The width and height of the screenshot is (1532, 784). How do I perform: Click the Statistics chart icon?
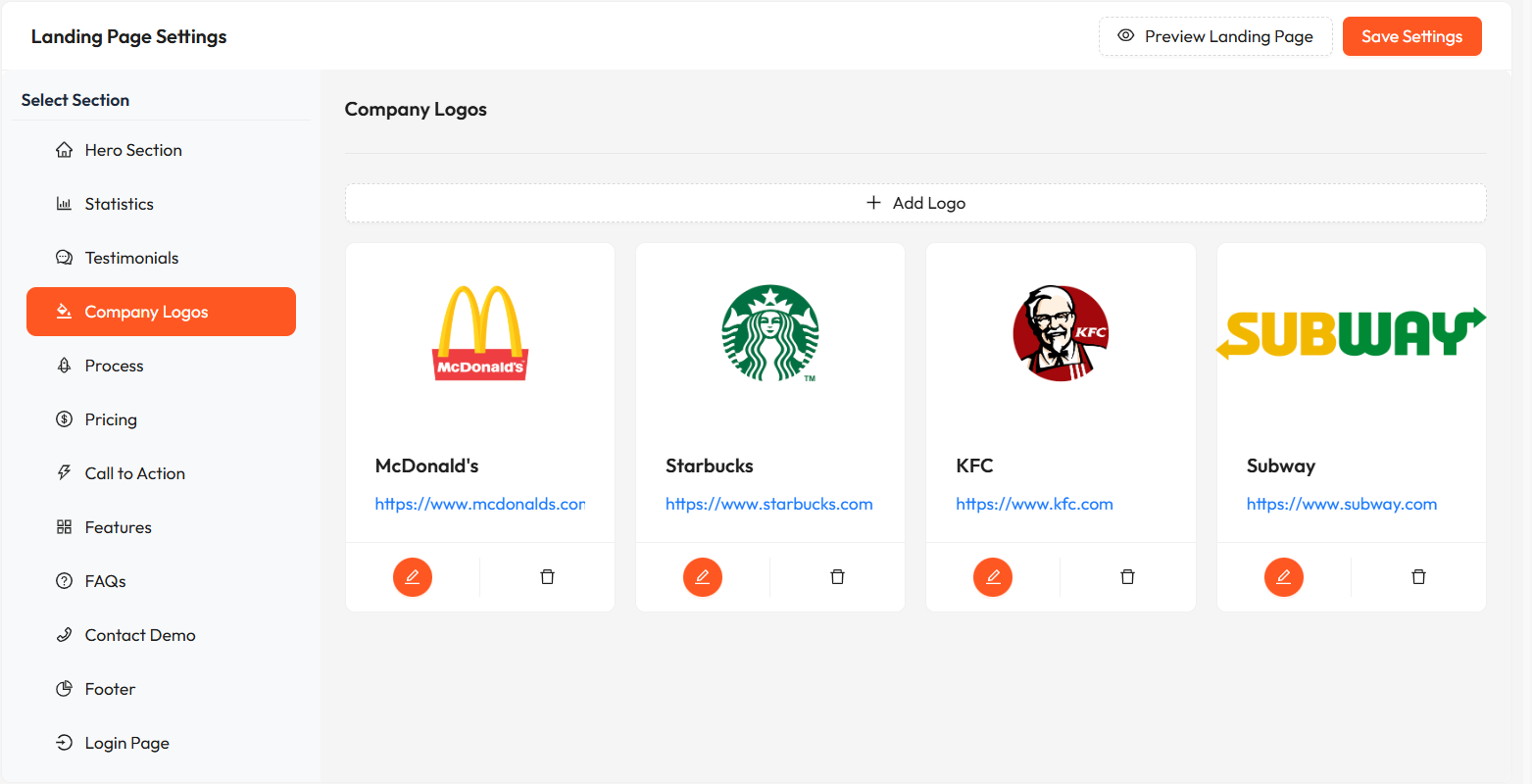[65, 204]
